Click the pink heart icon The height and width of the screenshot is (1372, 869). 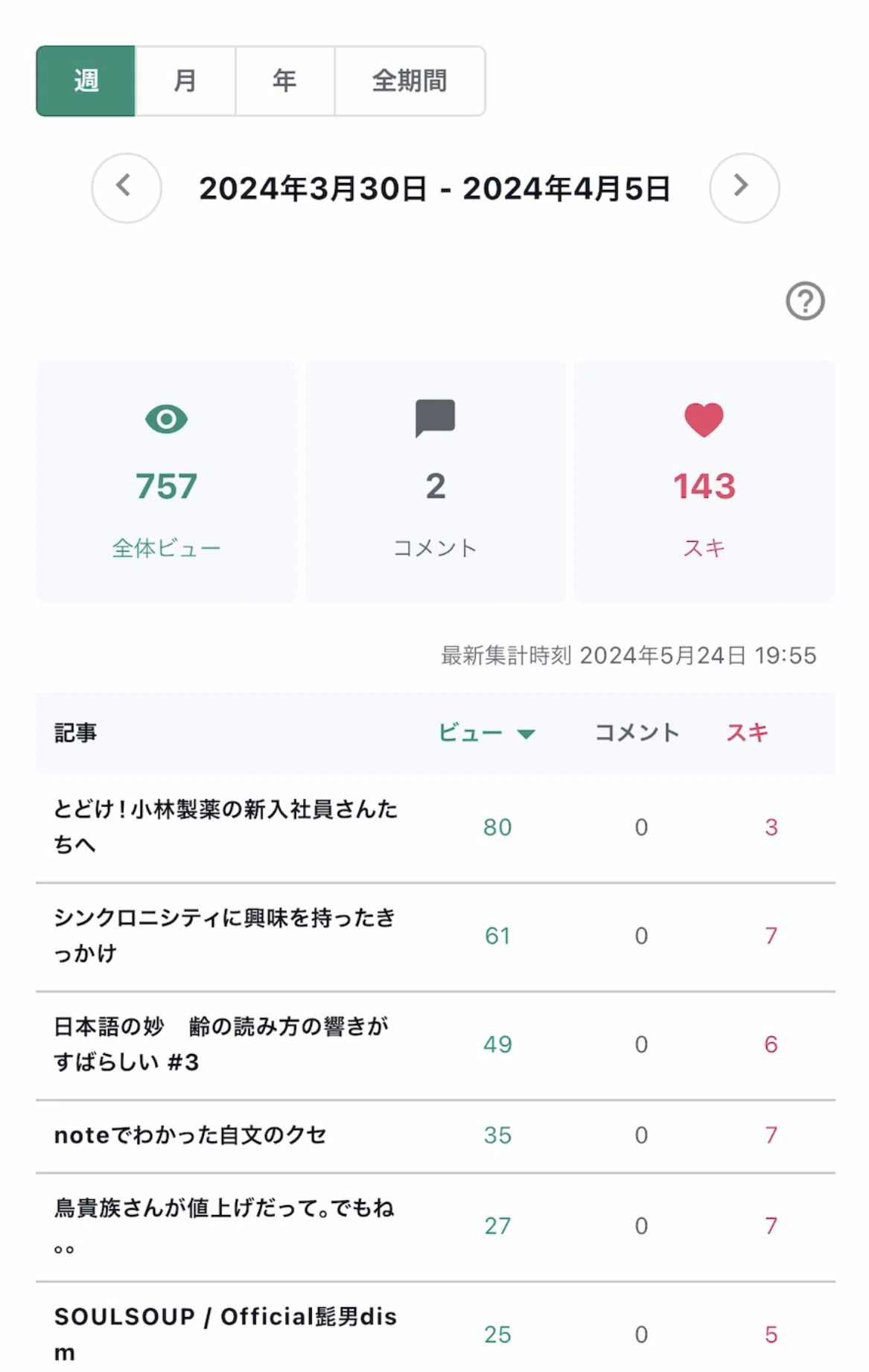(x=704, y=419)
